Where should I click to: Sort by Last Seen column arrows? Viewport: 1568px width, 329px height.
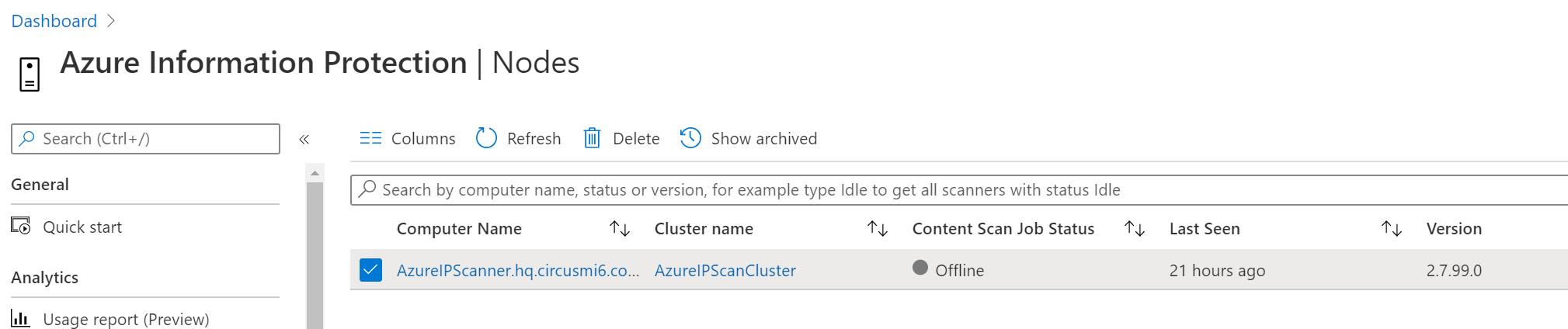1391,229
